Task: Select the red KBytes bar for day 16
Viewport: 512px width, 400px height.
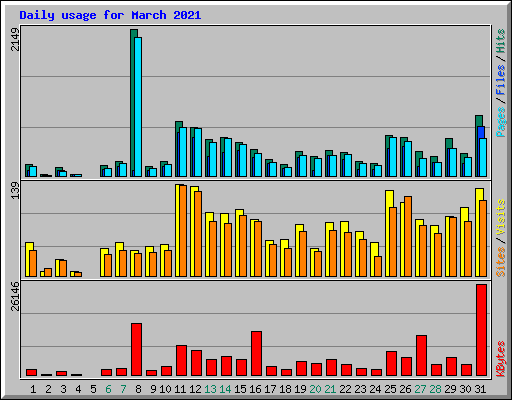Action: click(x=256, y=353)
